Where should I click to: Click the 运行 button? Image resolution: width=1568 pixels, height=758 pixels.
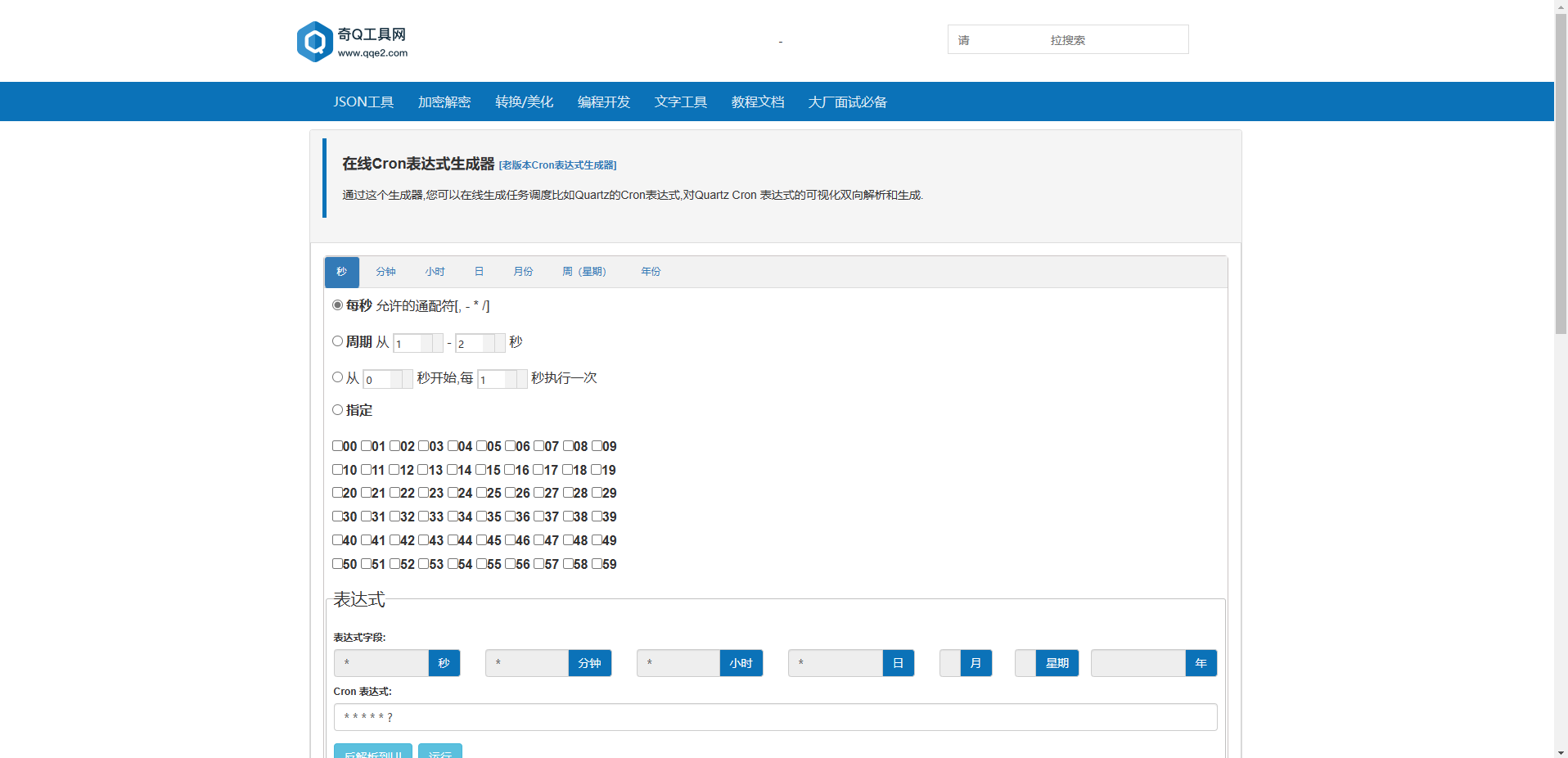tap(440, 752)
